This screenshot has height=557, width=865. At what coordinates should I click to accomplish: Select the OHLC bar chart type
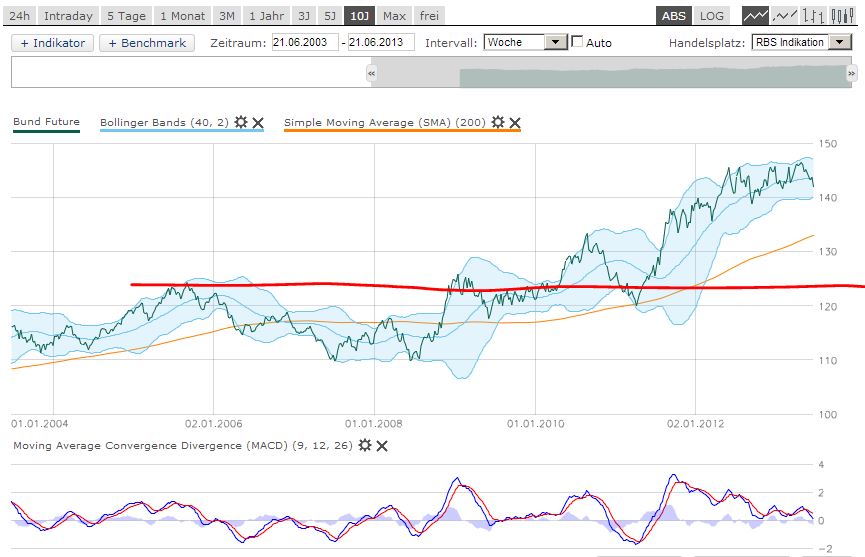[x=815, y=16]
